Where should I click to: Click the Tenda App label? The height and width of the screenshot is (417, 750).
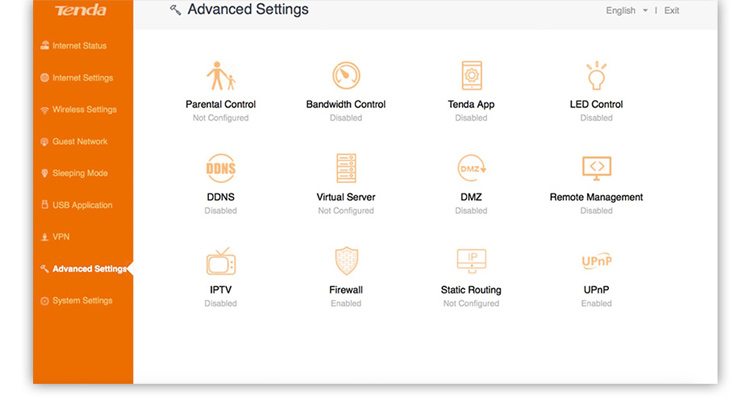[471, 104]
